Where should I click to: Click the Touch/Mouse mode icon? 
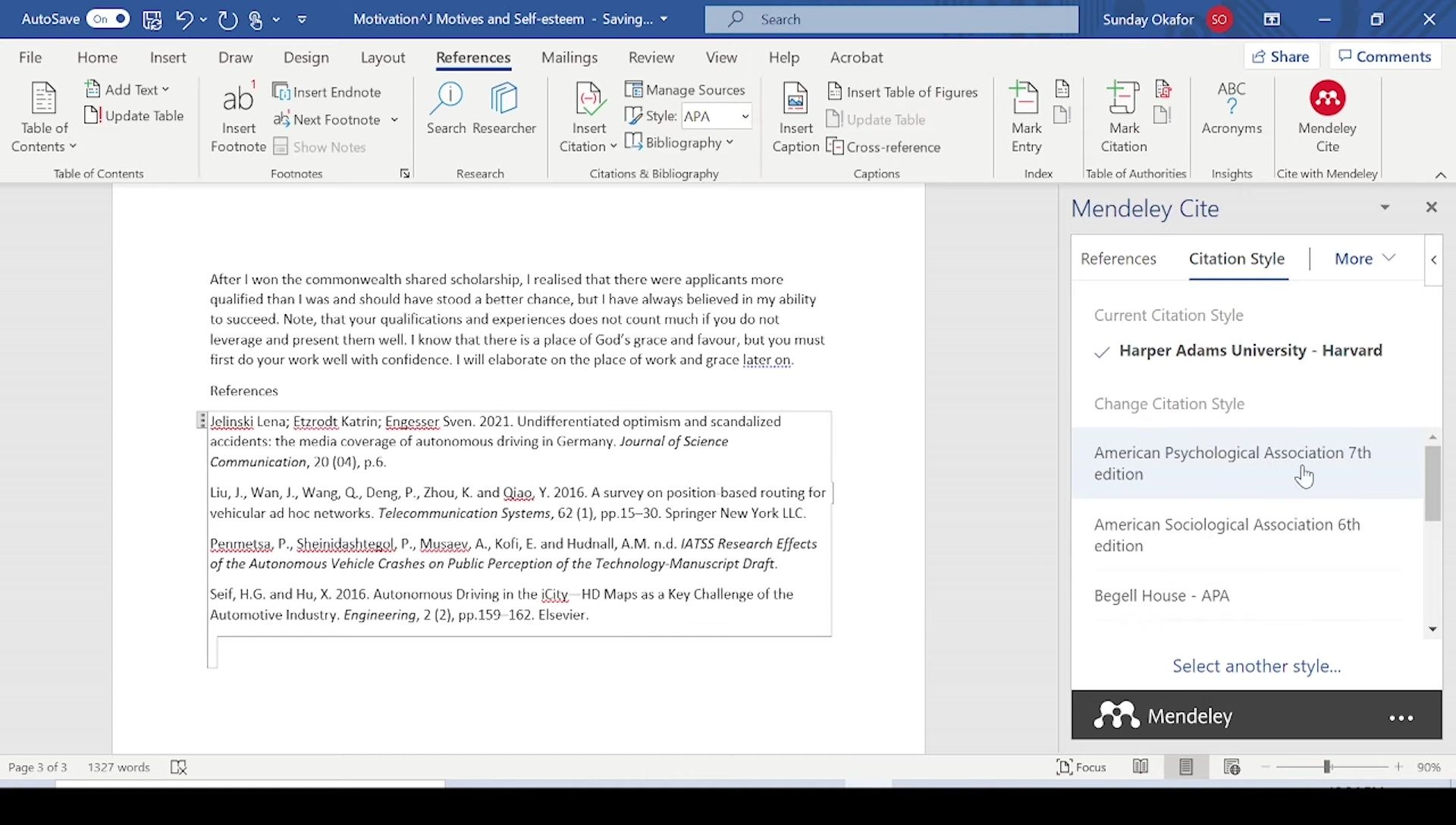[x=256, y=20]
